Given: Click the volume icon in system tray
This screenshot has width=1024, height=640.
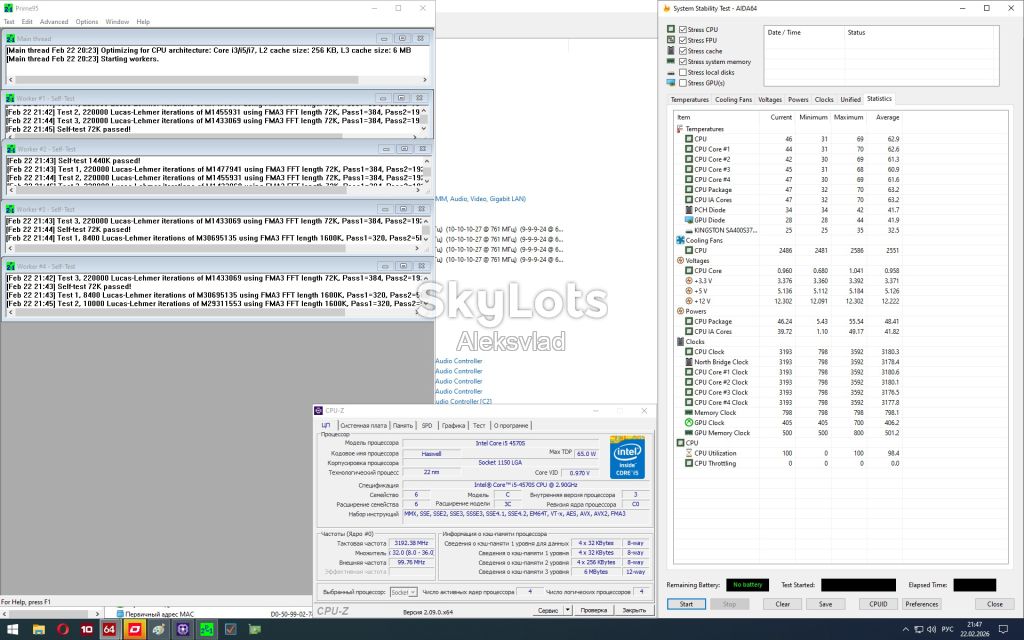Looking at the screenshot, I should coord(931,630).
